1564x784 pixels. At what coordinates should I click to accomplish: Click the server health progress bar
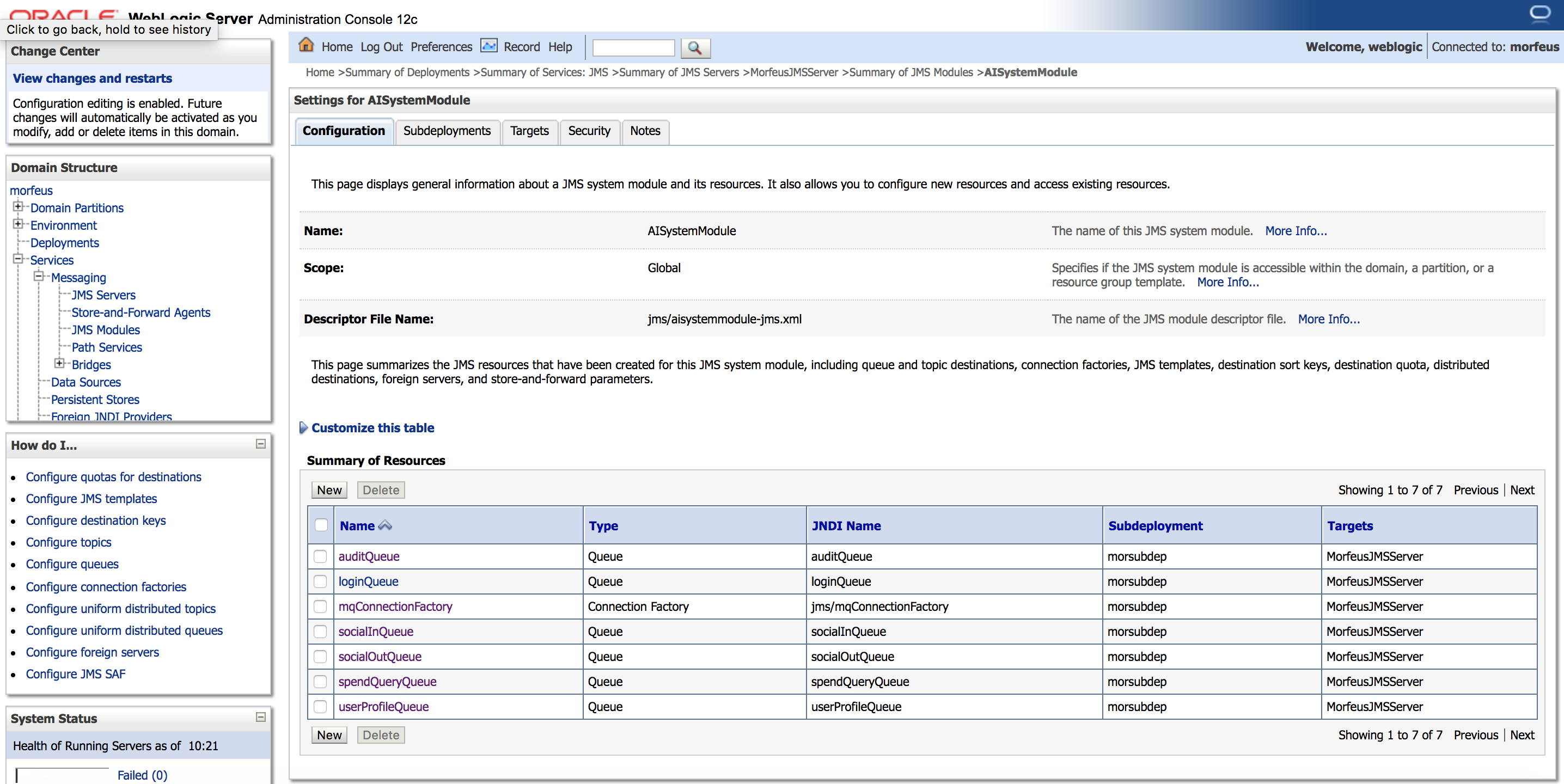click(63, 775)
